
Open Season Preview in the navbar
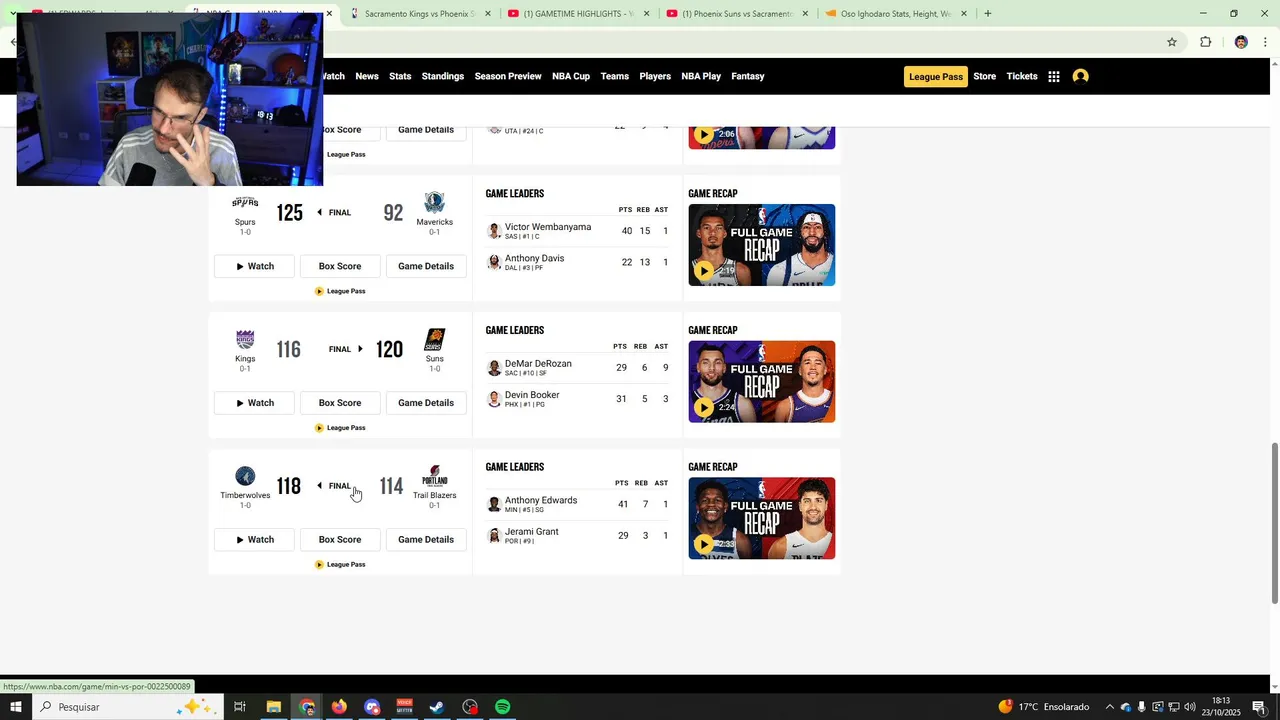coord(508,76)
